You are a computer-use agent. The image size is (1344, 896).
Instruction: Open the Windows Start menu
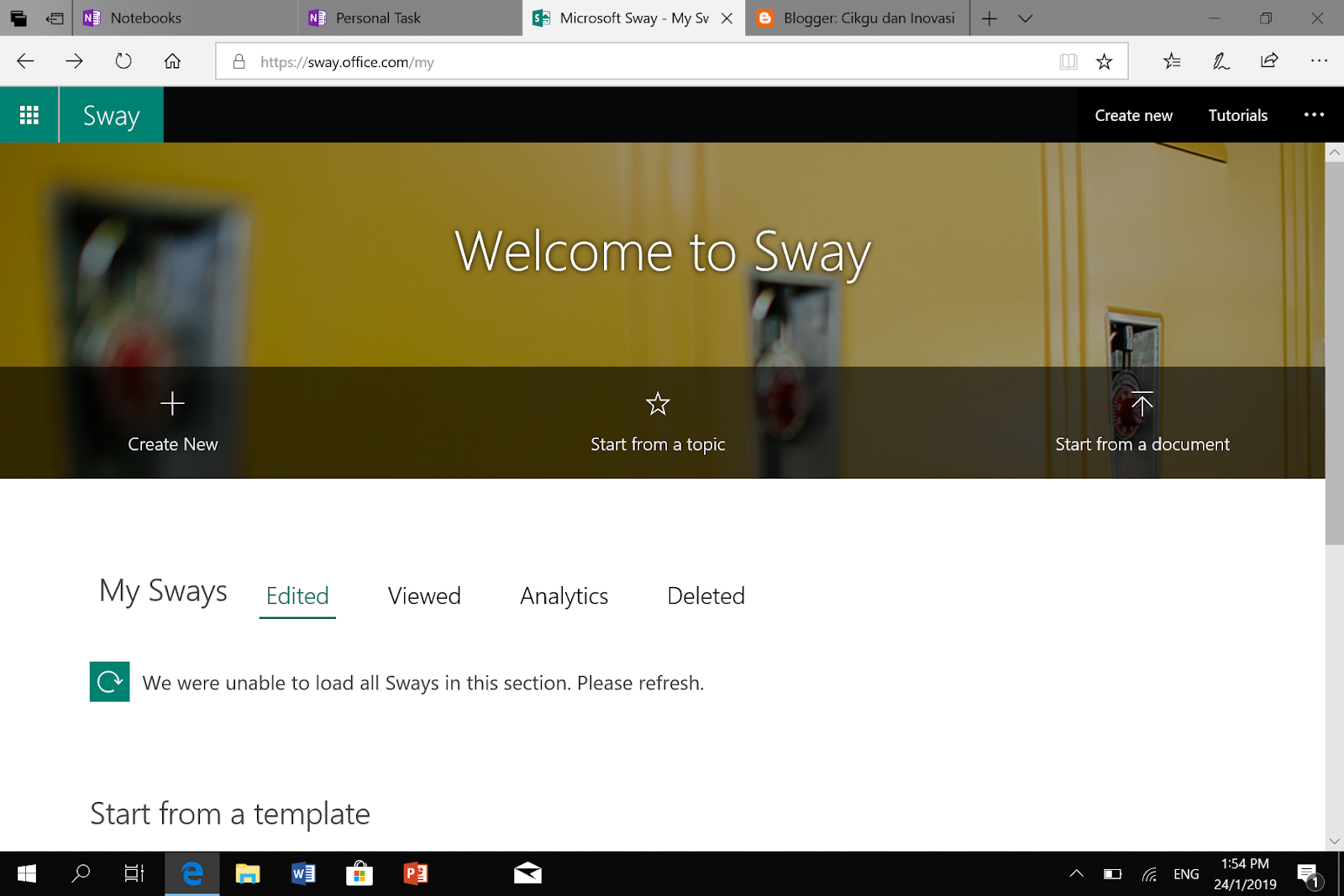click(27, 874)
